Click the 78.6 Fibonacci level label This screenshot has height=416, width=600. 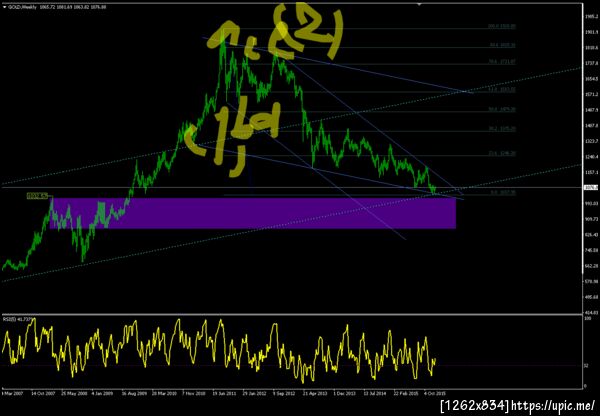point(502,61)
